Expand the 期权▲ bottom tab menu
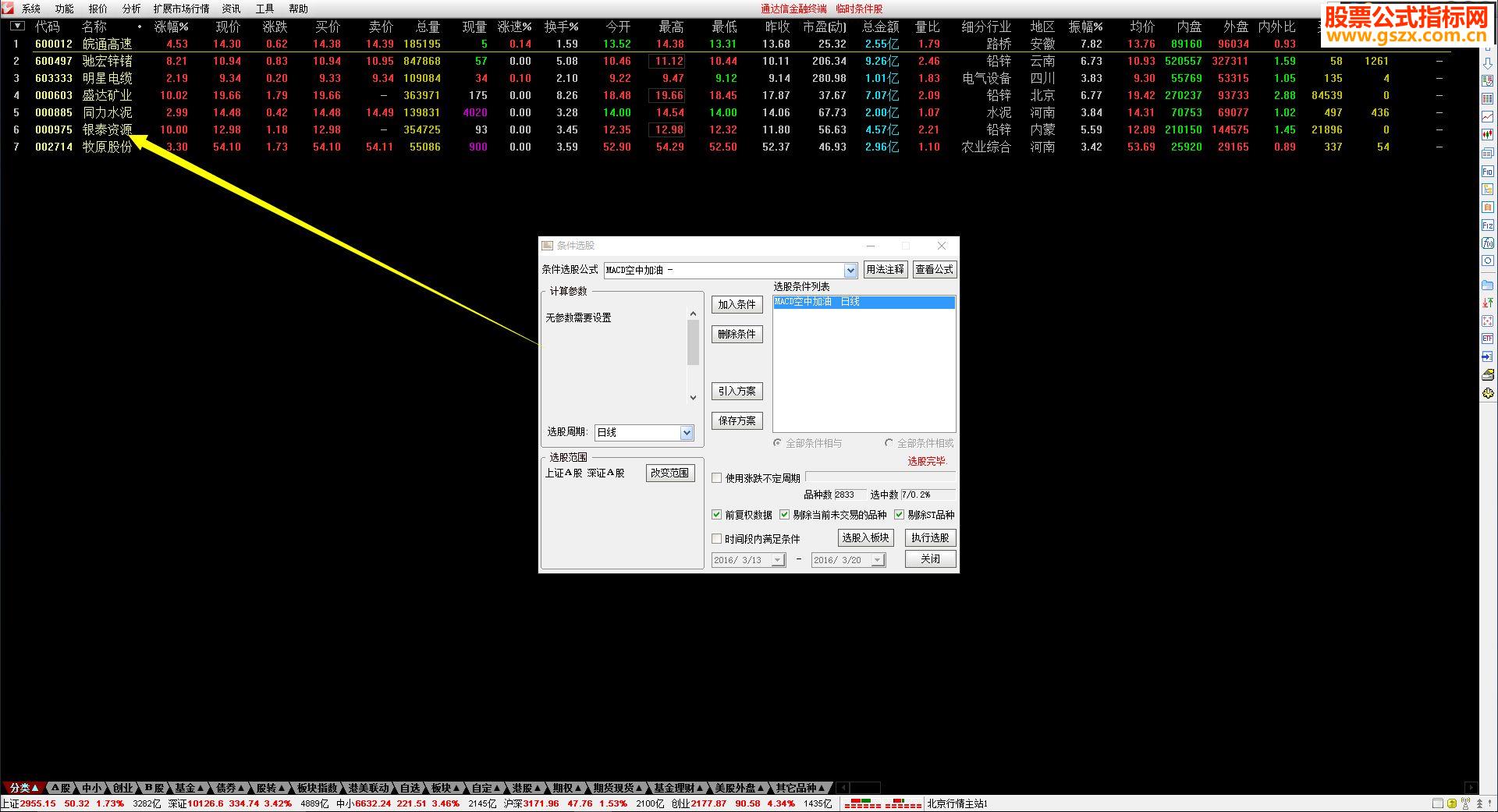Viewport: 1498px width, 812px height. coord(567,788)
